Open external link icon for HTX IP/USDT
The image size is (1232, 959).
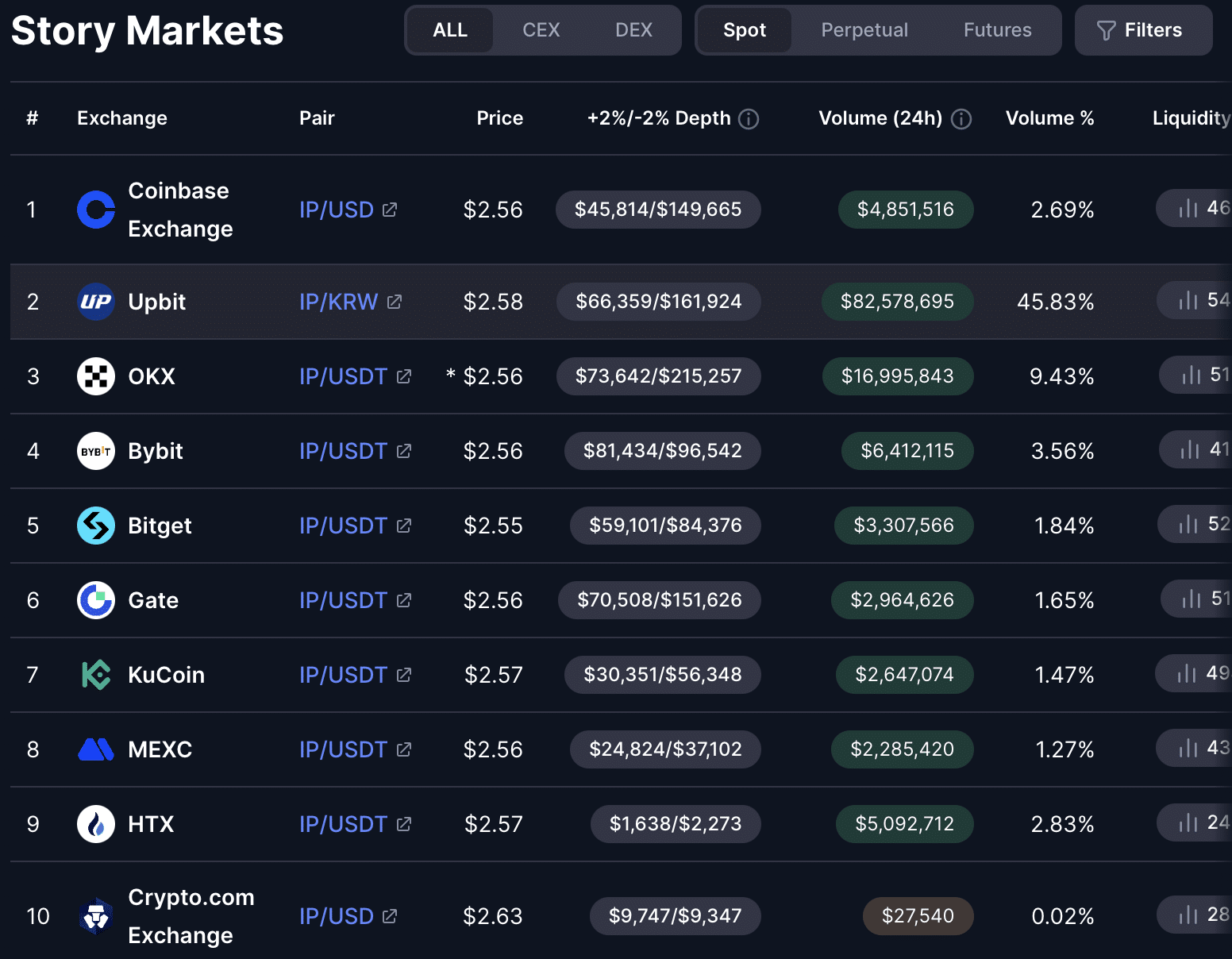(404, 824)
